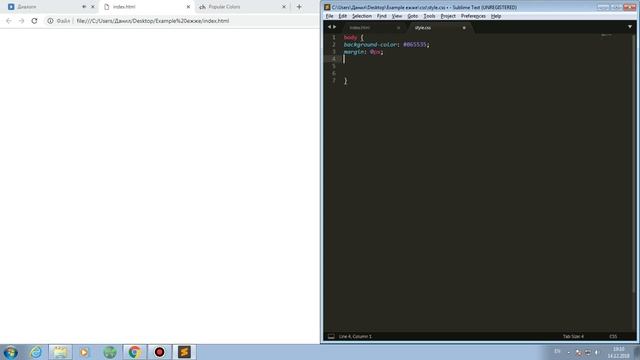Reload the index.html page
The image size is (640, 360).
(34, 21)
